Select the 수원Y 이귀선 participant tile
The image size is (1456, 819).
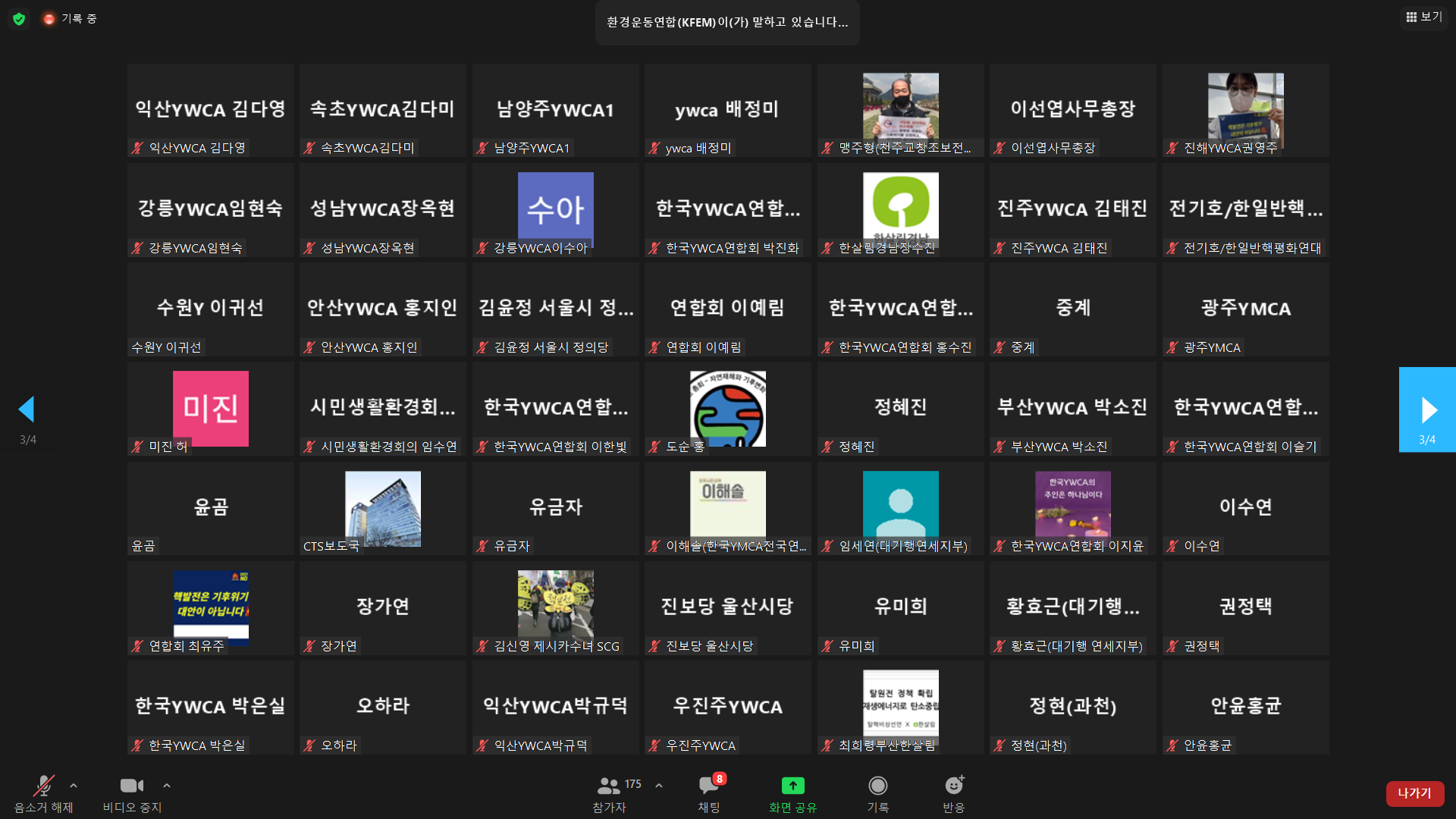[210, 309]
